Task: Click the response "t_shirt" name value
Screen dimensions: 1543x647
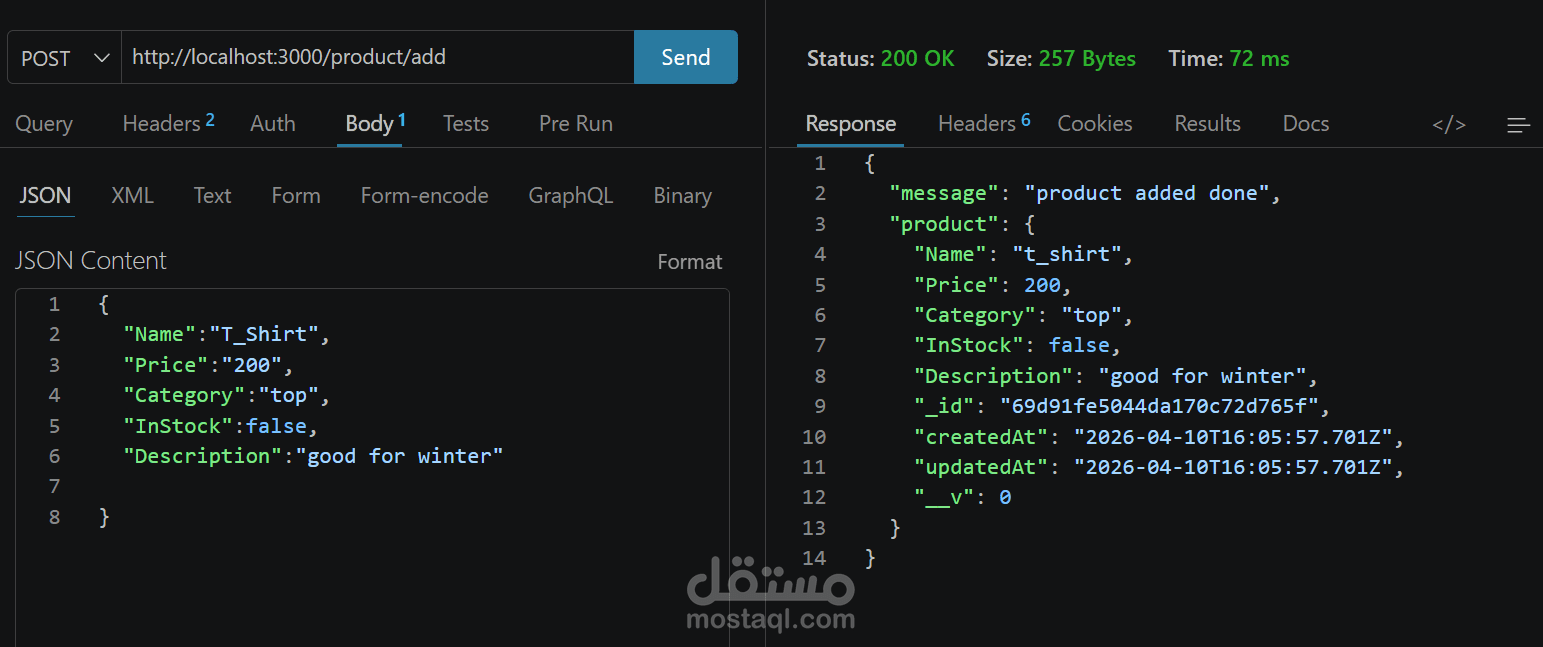Action: [x=1066, y=254]
